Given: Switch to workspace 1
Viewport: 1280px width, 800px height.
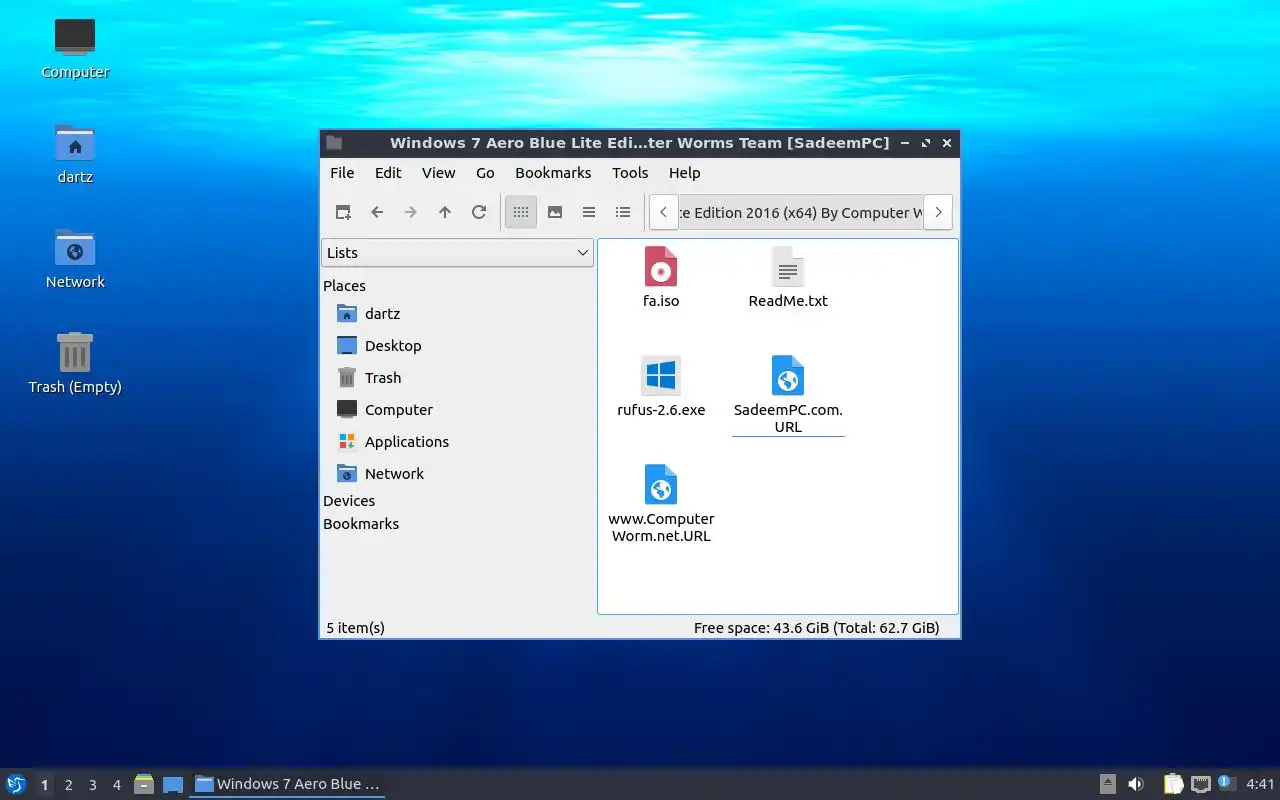Looking at the screenshot, I should point(44,785).
